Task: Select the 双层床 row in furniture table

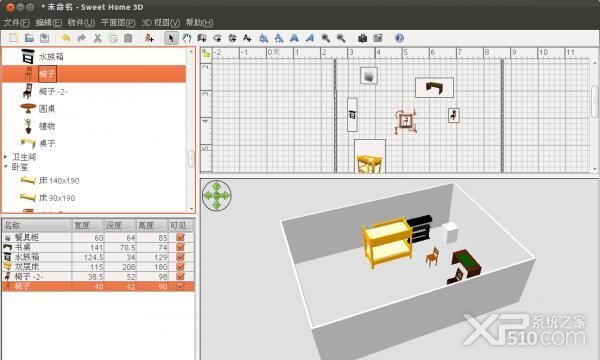Action: click(98, 267)
